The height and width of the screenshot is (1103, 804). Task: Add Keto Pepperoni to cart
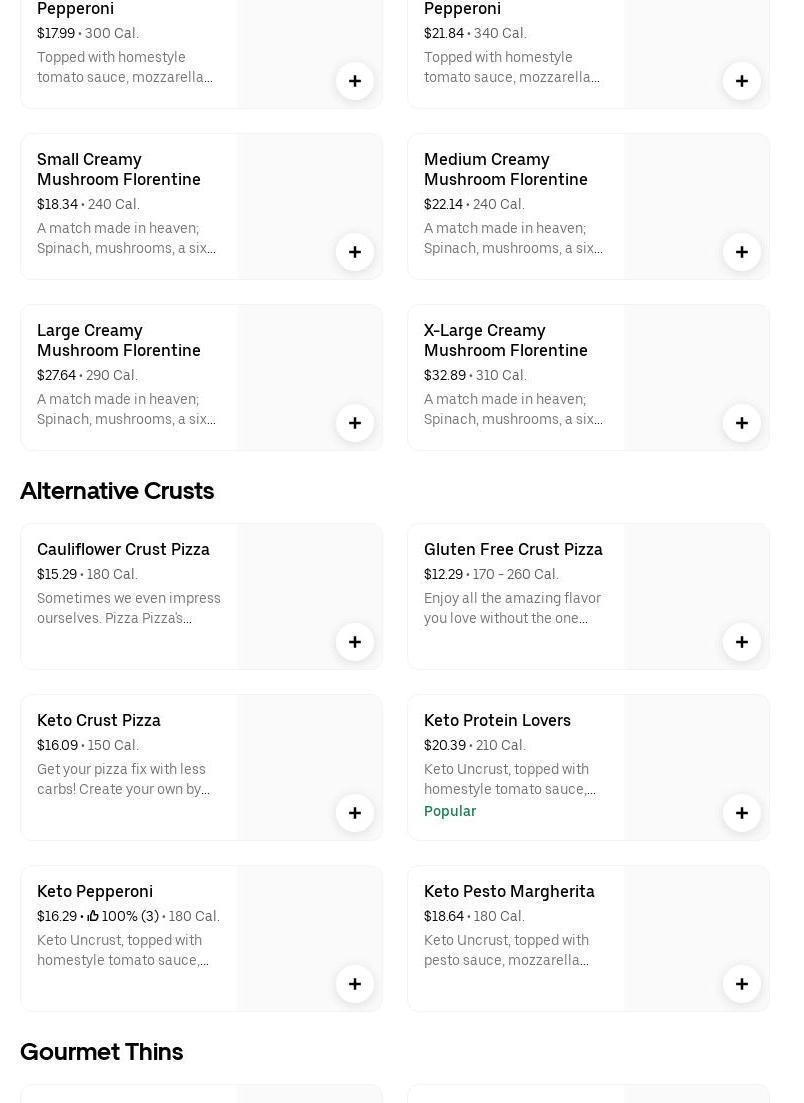355,984
